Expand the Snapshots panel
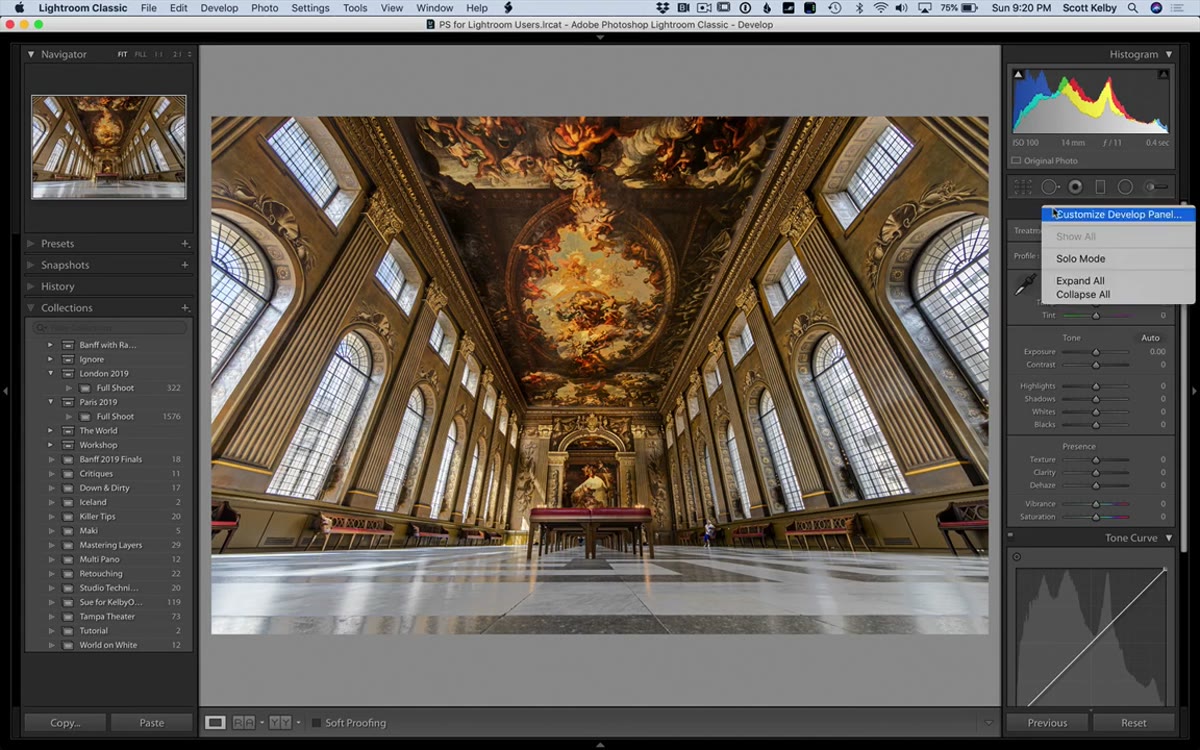This screenshot has width=1200, height=750. pyautogui.click(x=31, y=265)
